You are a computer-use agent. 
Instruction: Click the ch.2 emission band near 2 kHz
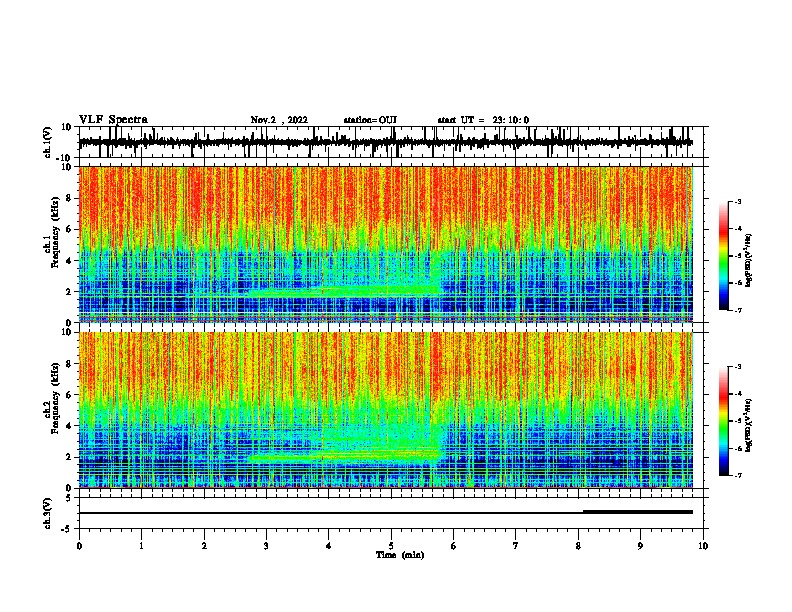click(x=343, y=457)
